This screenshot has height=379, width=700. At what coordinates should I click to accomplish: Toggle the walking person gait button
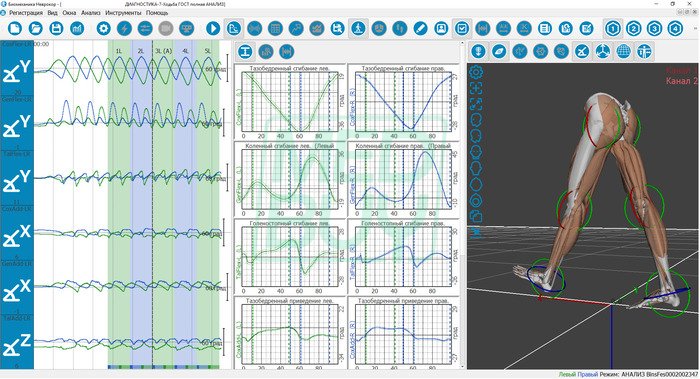[x=358, y=29]
